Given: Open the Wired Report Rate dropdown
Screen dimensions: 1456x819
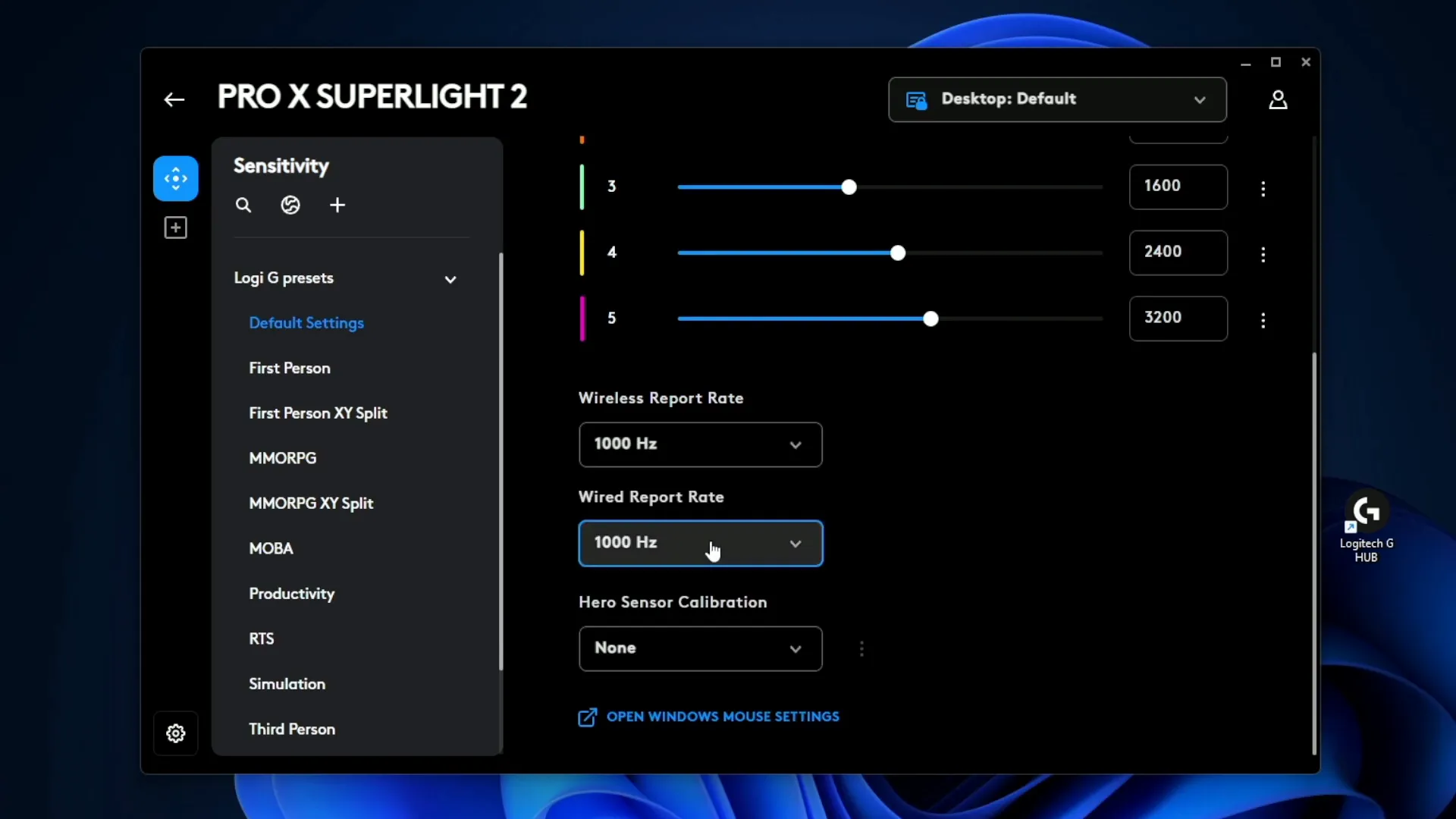Looking at the screenshot, I should point(700,543).
